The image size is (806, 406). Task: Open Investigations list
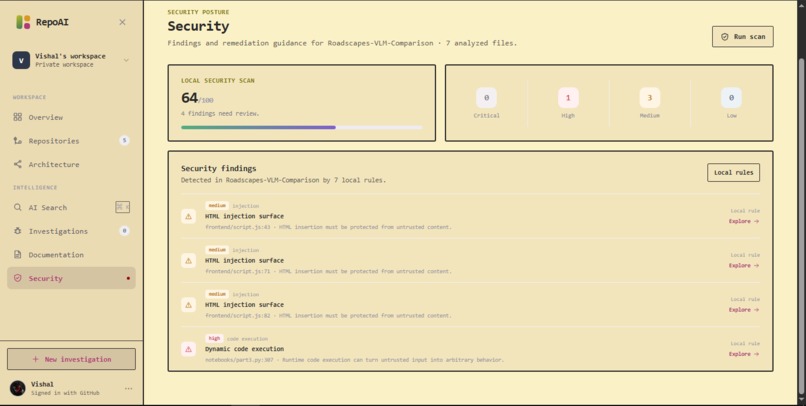71,231
